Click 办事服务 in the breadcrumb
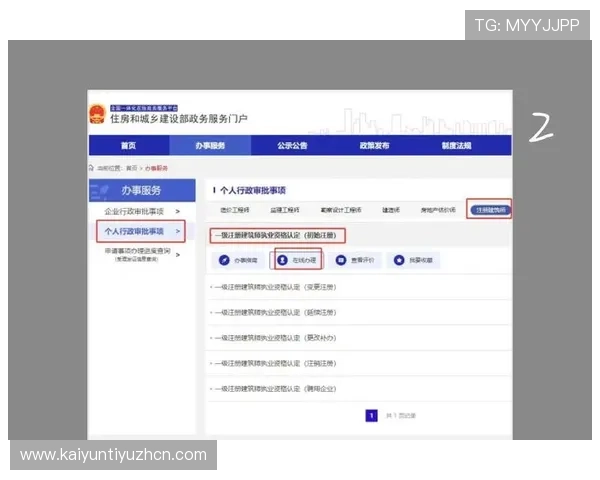600x480 pixels. (x=156, y=168)
